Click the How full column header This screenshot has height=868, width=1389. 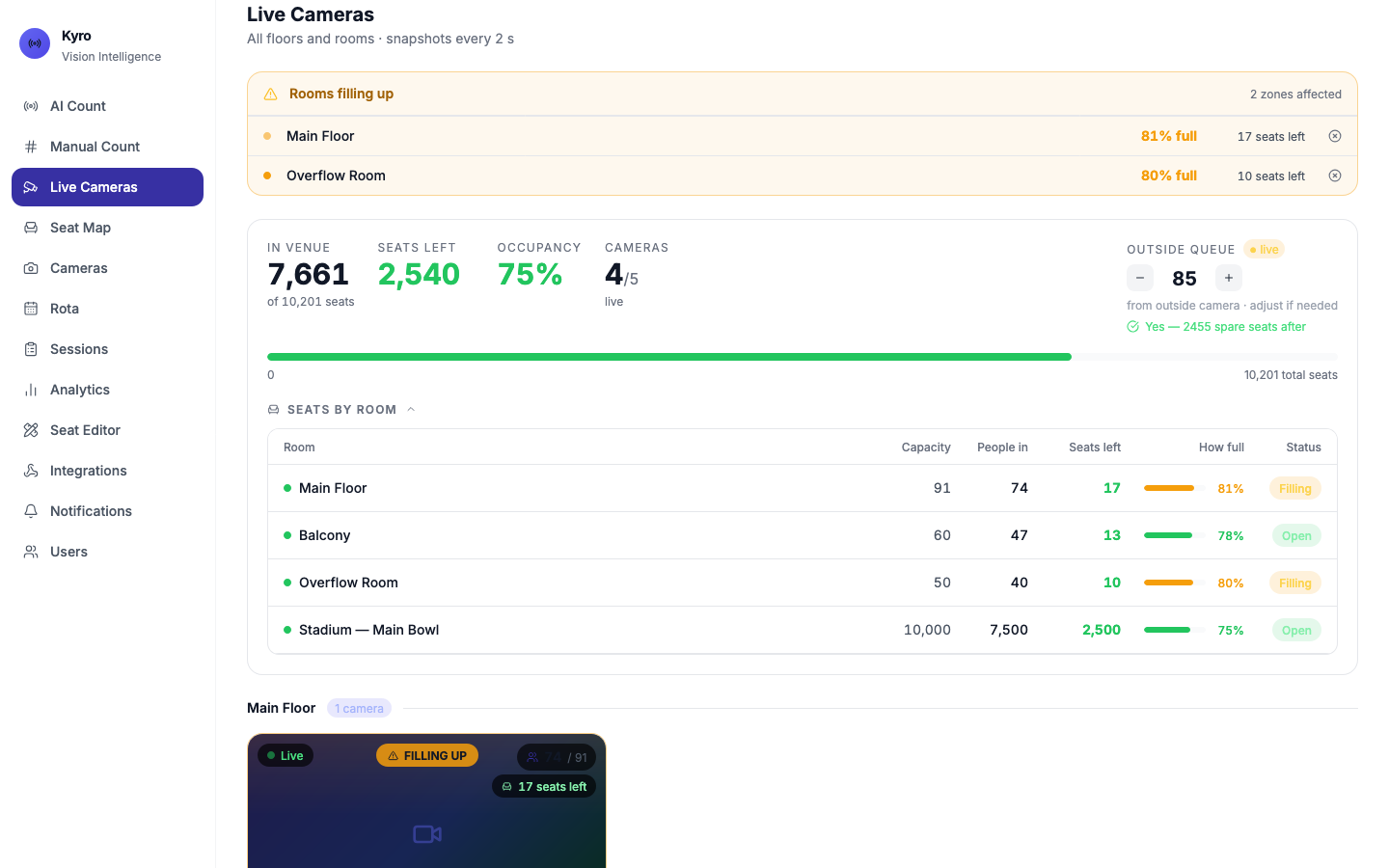point(1221,448)
